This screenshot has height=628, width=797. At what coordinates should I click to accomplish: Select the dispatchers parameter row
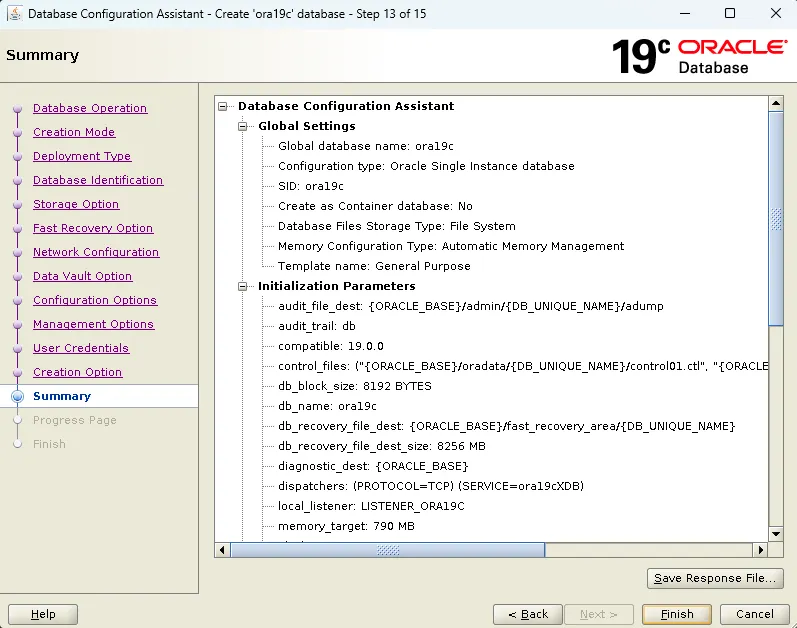coord(431,486)
